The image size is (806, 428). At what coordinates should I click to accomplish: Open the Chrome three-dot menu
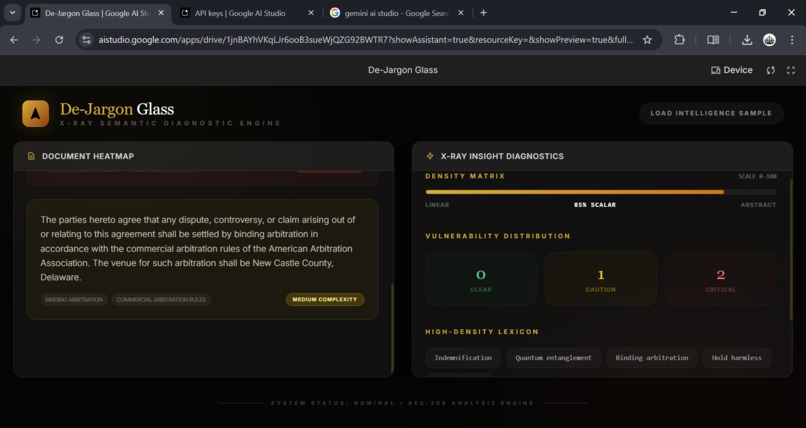coord(792,40)
